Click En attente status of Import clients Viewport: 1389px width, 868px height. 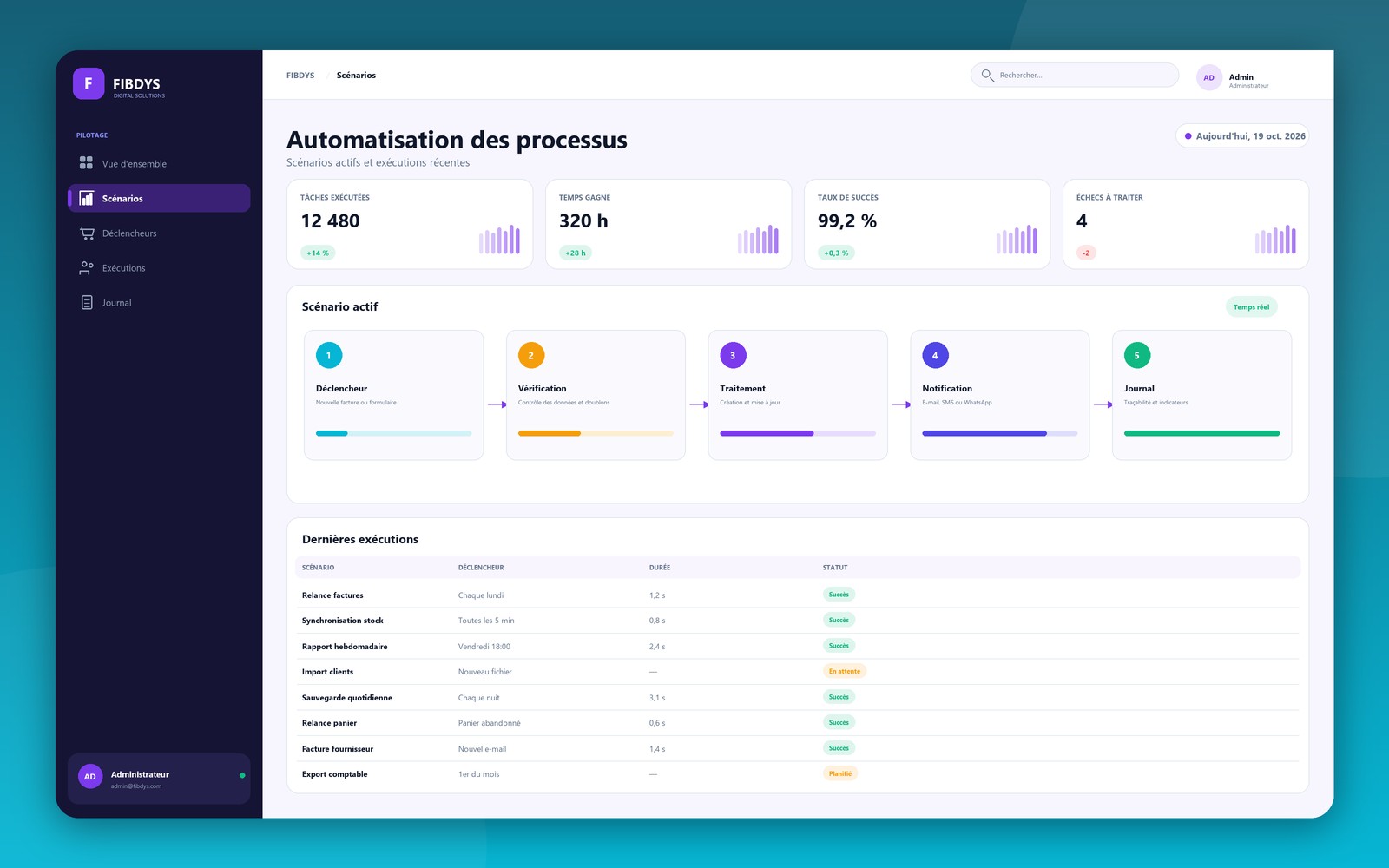[x=845, y=671]
